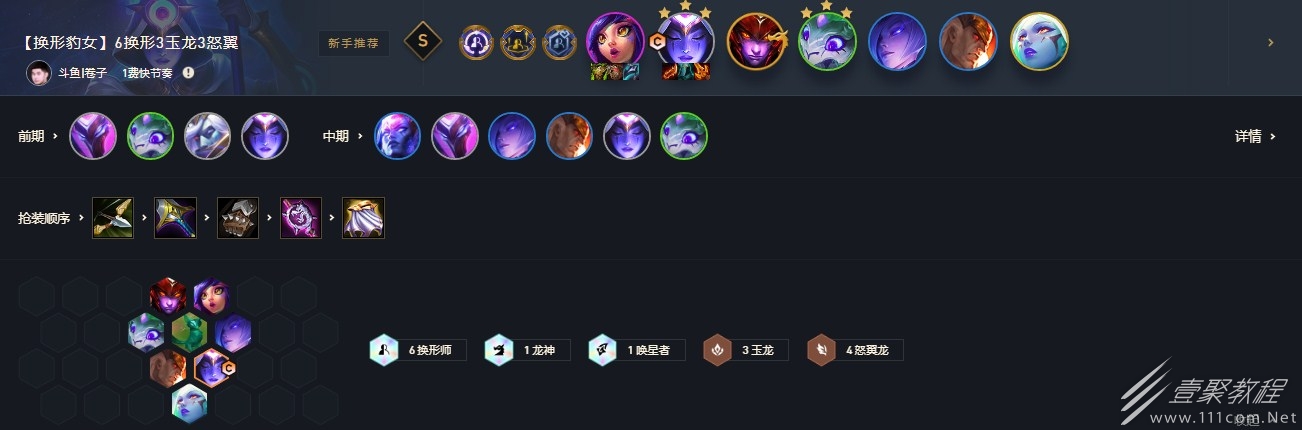Click the 新手推荐 button
Screen dimensions: 1302x430
click(x=354, y=43)
